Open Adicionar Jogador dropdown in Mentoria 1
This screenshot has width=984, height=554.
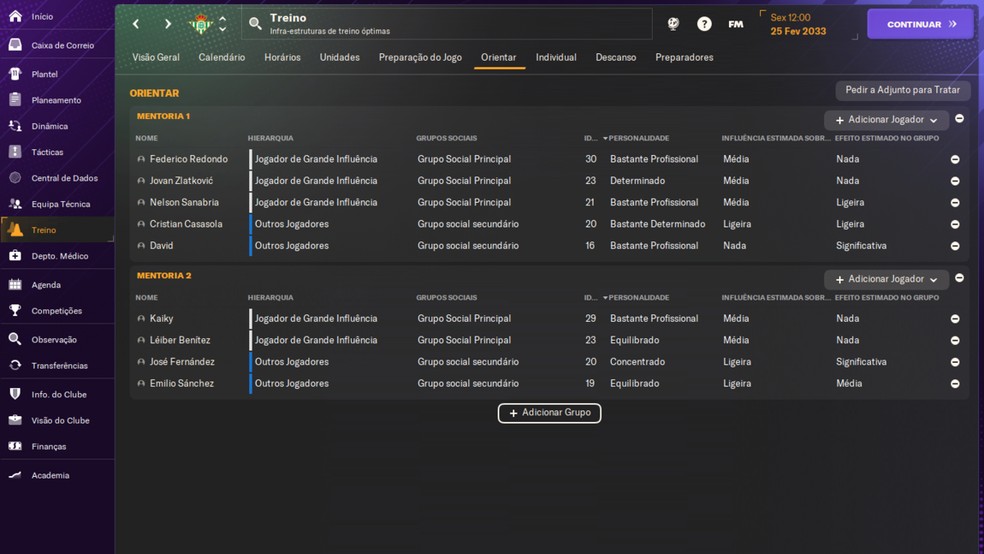coord(886,120)
